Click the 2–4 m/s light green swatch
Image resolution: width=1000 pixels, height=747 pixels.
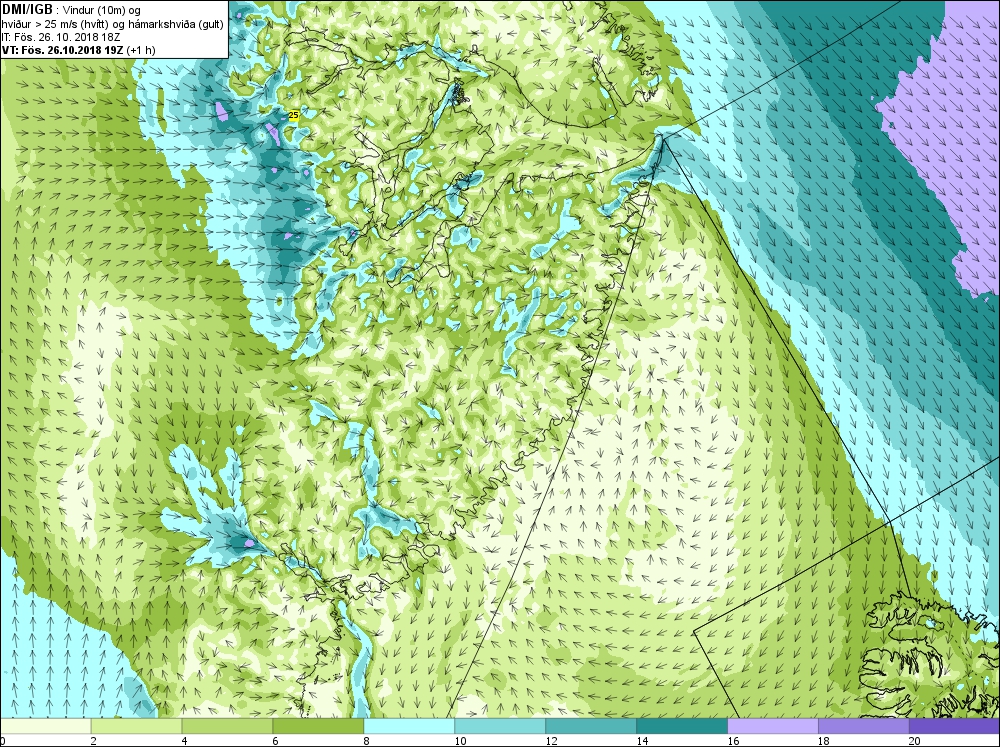coord(136,726)
